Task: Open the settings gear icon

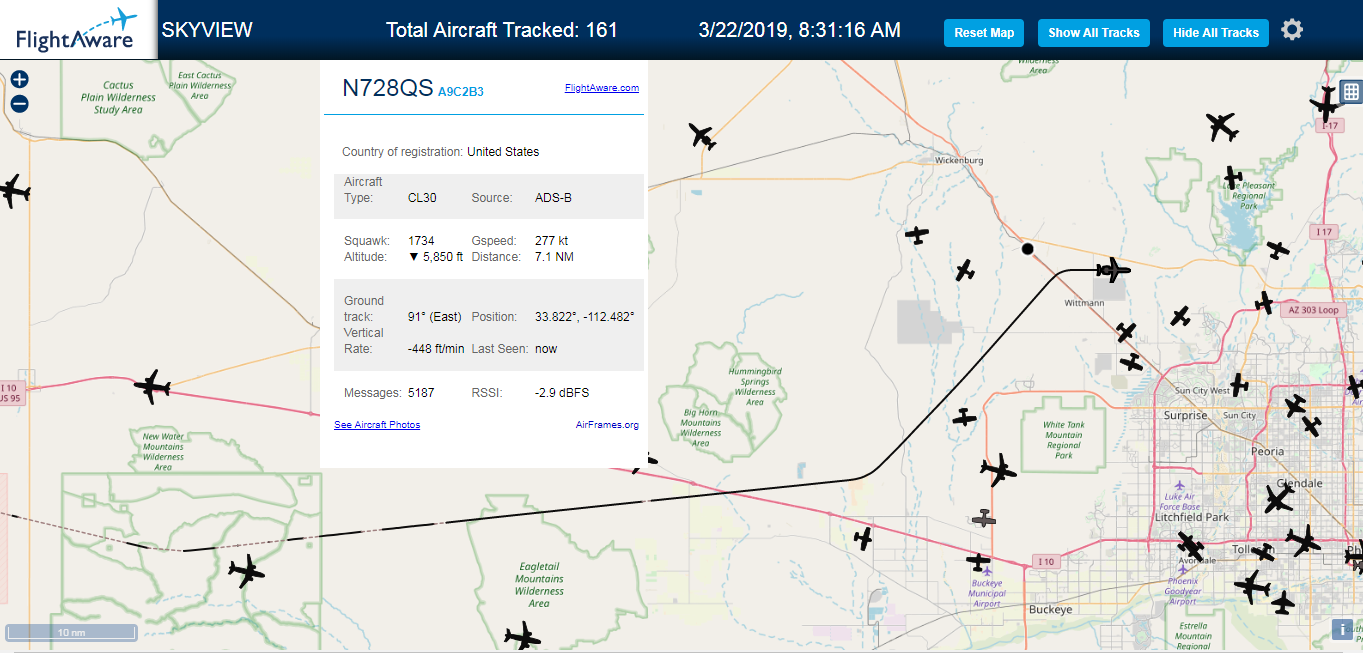Action: pos(1292,30)
